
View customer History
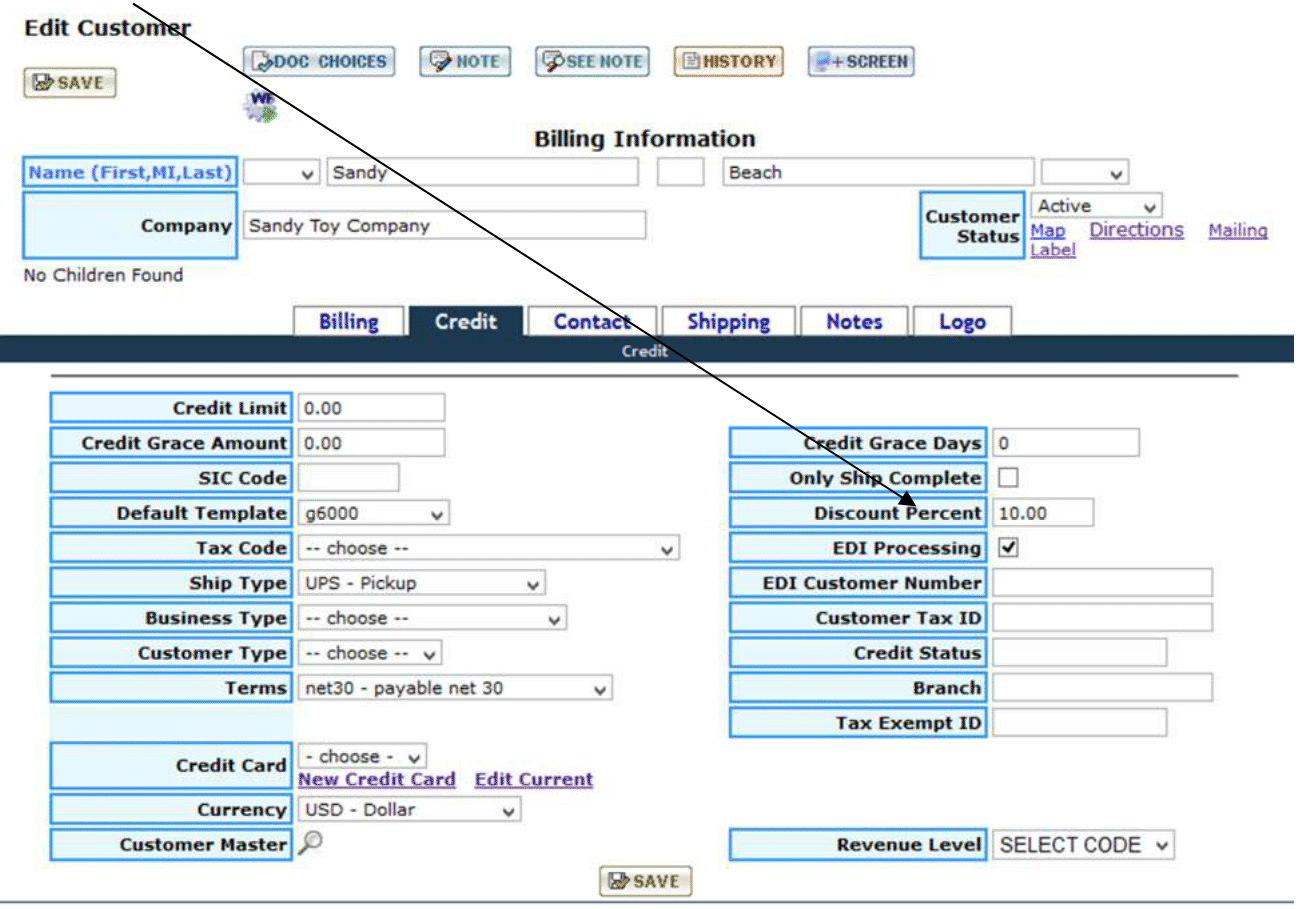[x=728, y=62]
